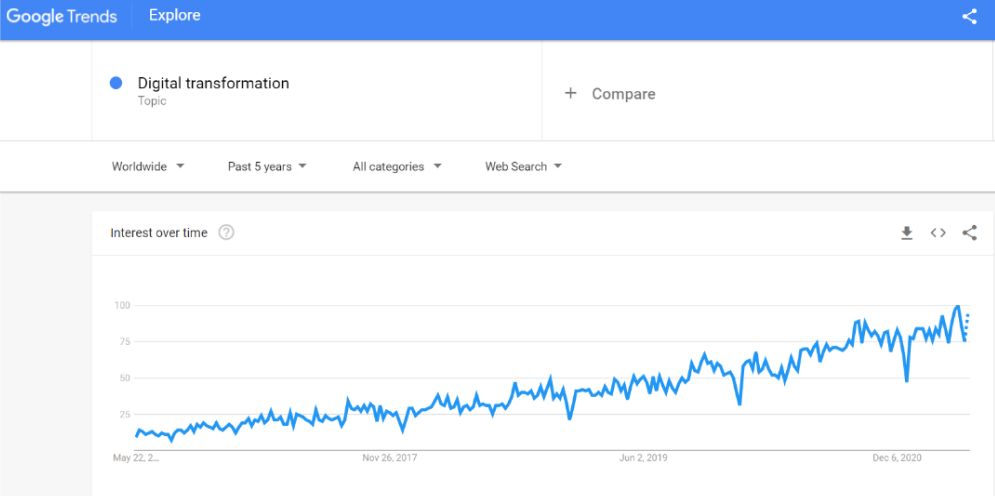Open the All categories dropdown
The width and height of the screenshot is (995, 496).
[x=397, y=166]
